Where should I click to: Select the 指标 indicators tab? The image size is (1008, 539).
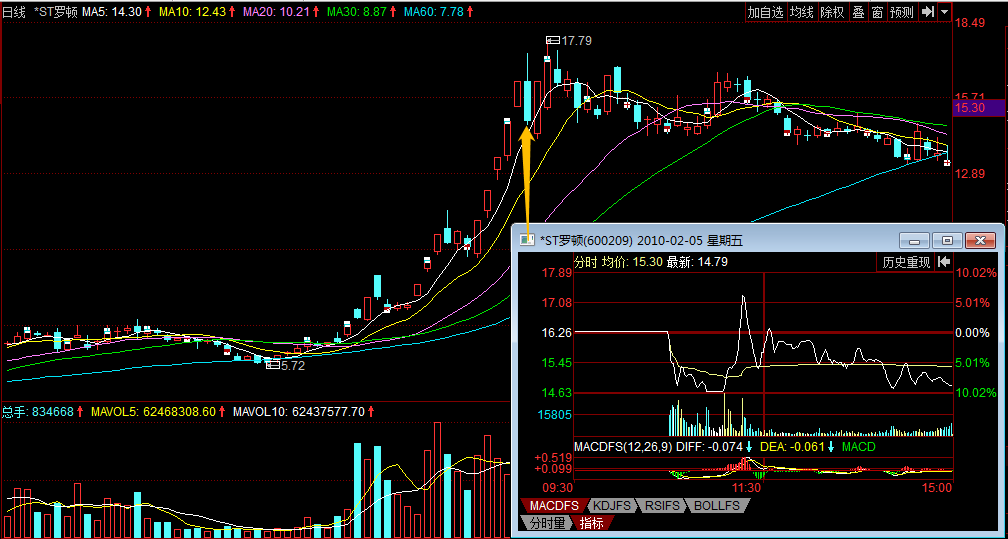[x=592, y=523]
